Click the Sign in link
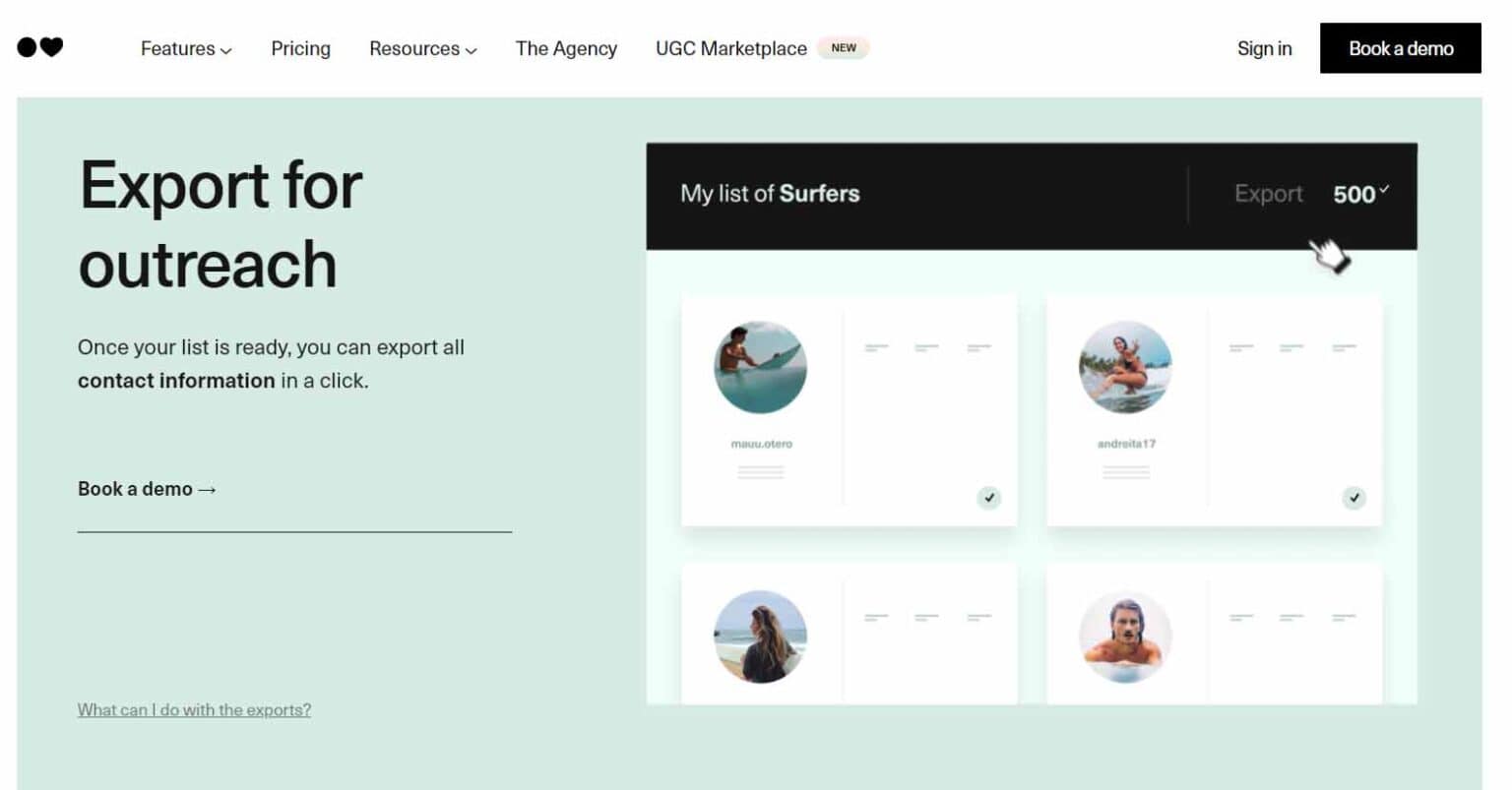Image resolution: width=1512 pixels, height=790 pixels. click(1264, 48)
